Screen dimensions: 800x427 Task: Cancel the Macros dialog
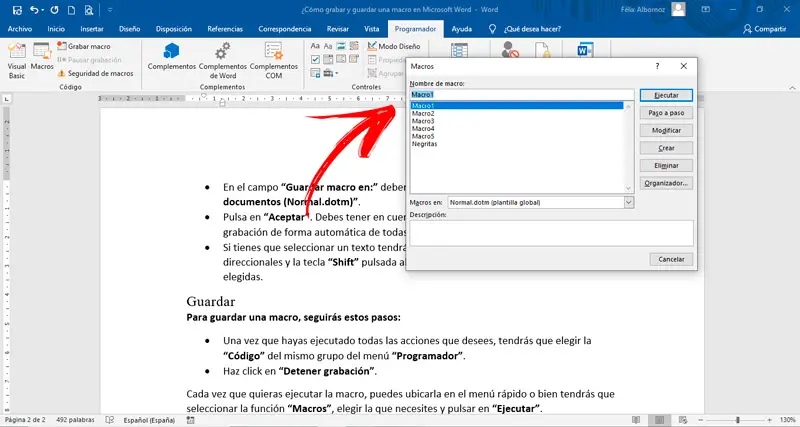tap(671, 259)
